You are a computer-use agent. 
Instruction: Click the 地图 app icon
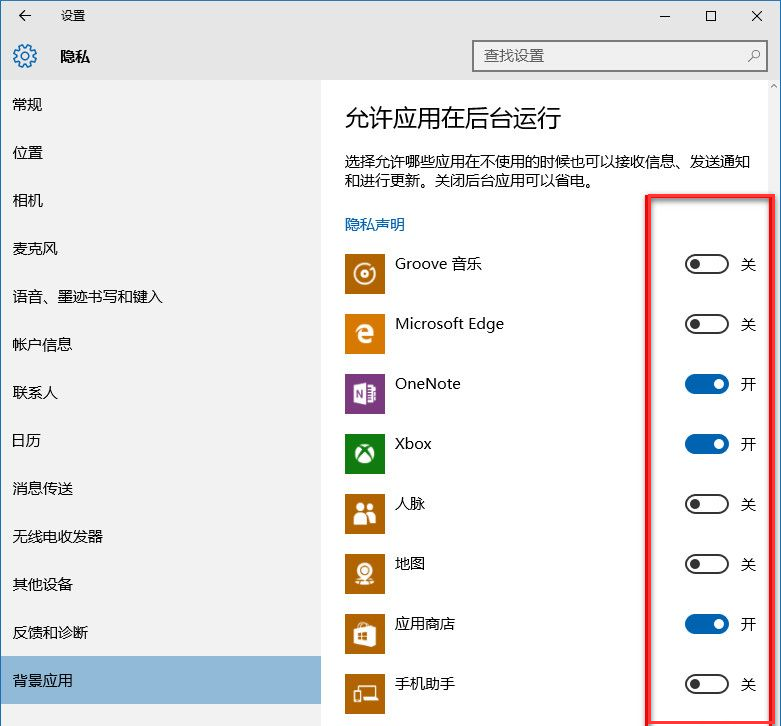[x=365, y=574]
